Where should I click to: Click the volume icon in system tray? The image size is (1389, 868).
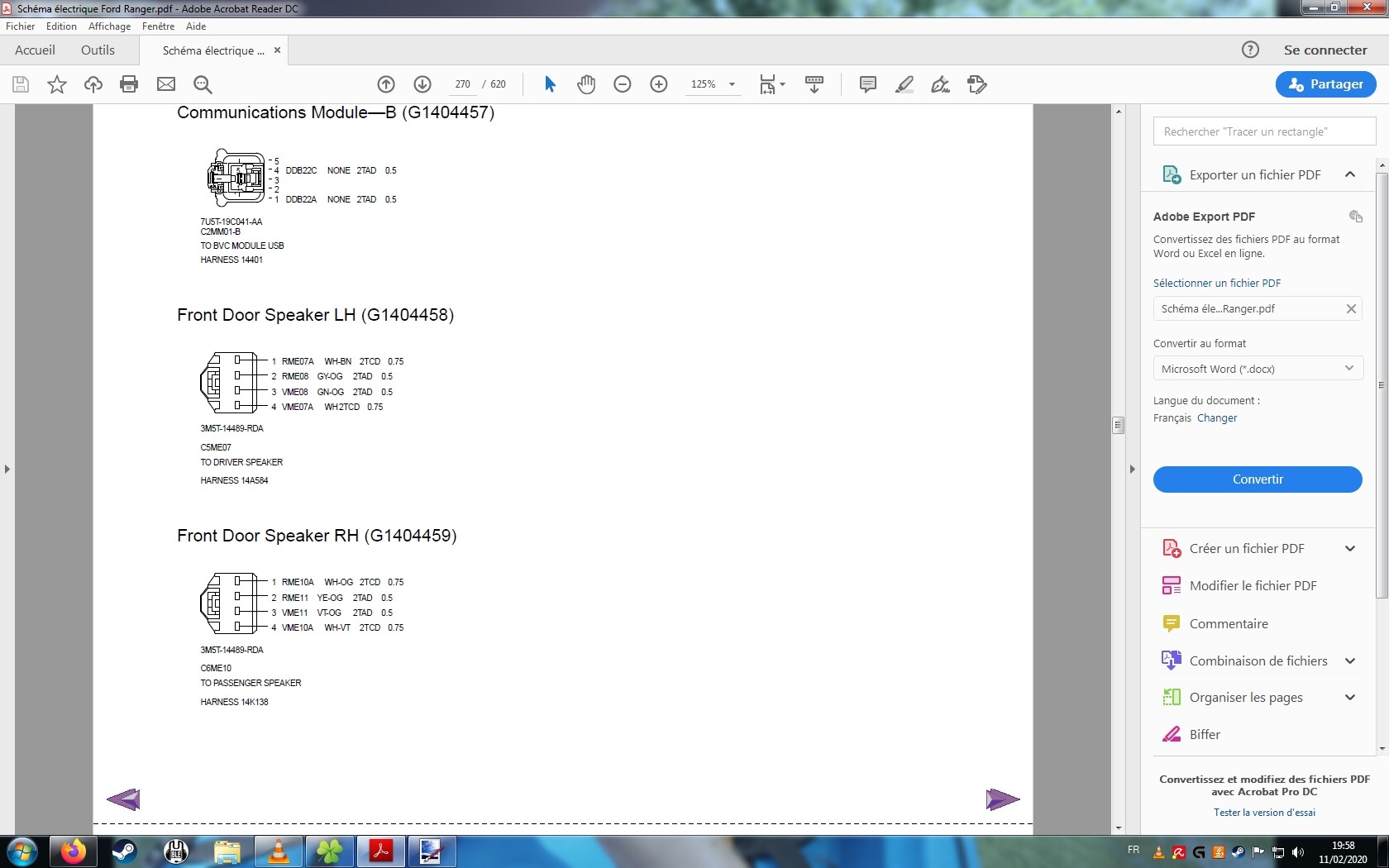(x=1298, y=852)
